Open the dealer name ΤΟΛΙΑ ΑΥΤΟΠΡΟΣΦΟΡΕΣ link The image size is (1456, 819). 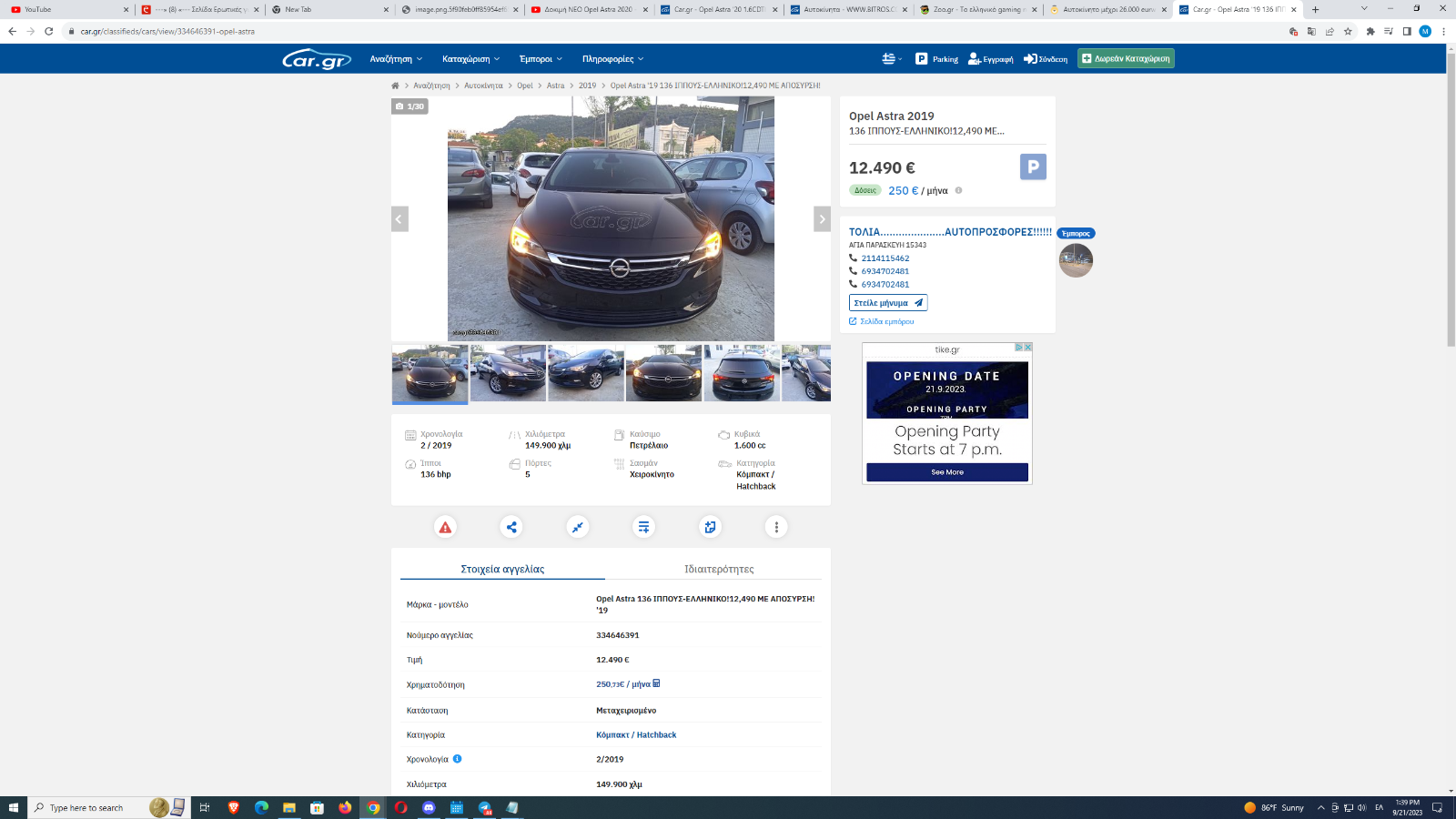tap(950, 232)
